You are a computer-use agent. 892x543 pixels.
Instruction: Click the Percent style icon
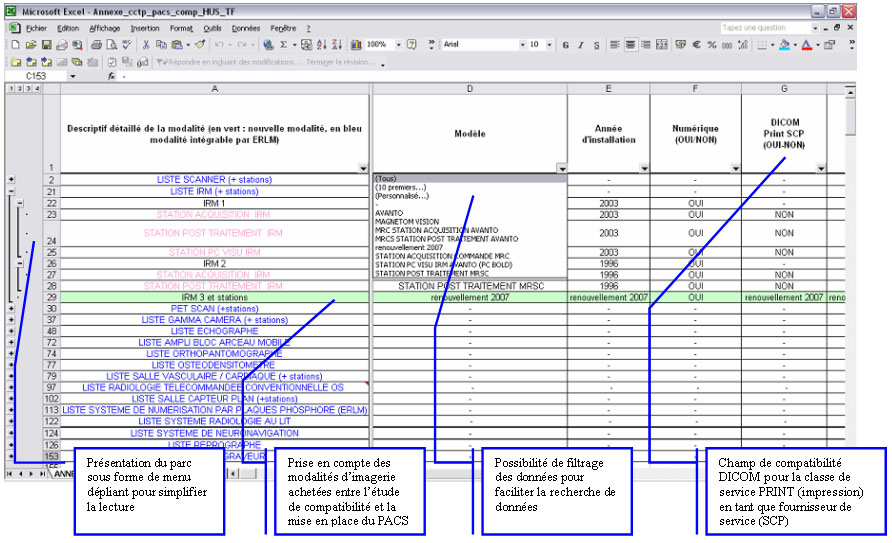(x=712, y=44)
